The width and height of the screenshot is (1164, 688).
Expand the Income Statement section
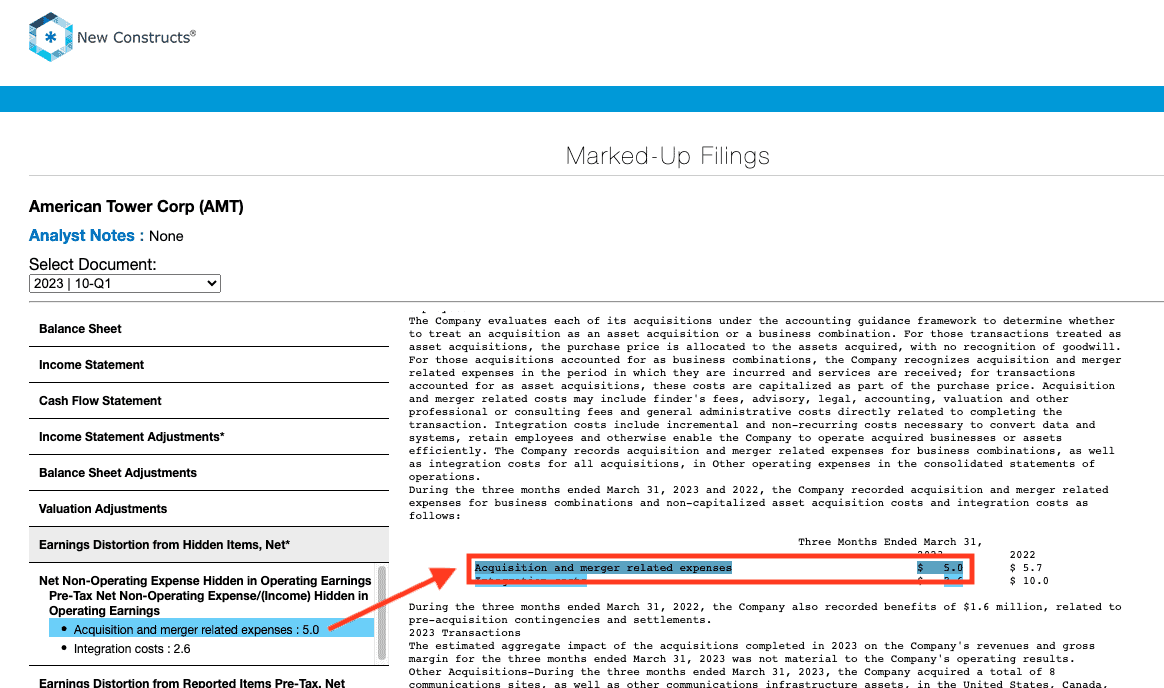(209, 364)
